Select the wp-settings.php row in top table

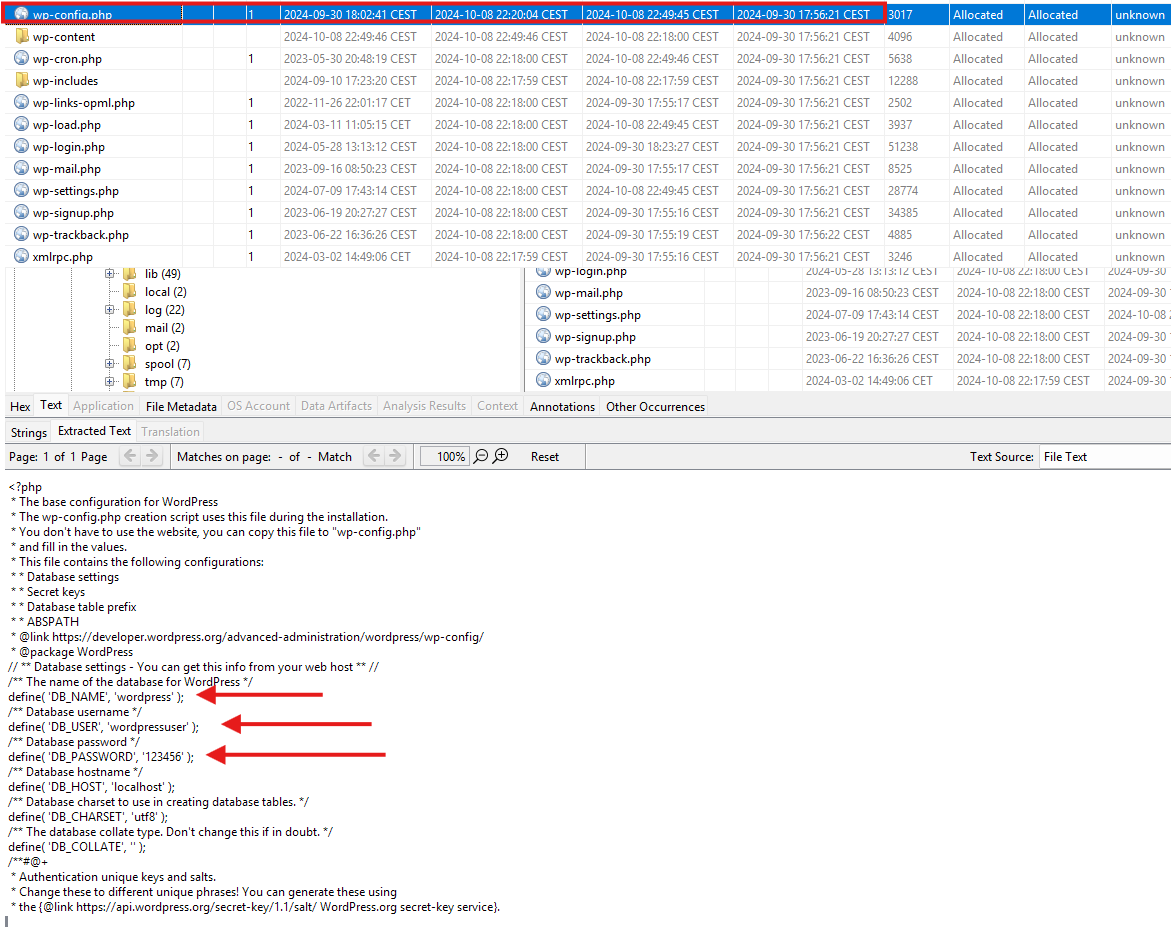coord(75,191)
